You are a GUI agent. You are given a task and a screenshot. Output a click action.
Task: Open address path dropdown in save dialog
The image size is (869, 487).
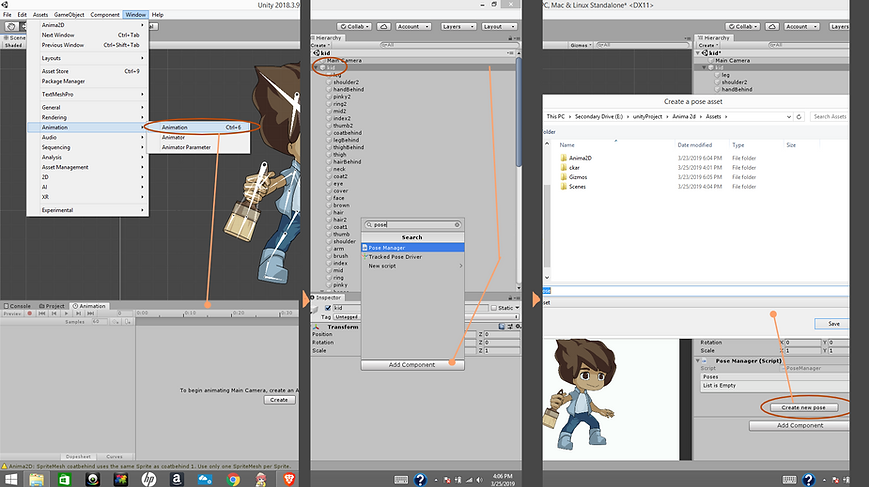[x=789, y=116]
